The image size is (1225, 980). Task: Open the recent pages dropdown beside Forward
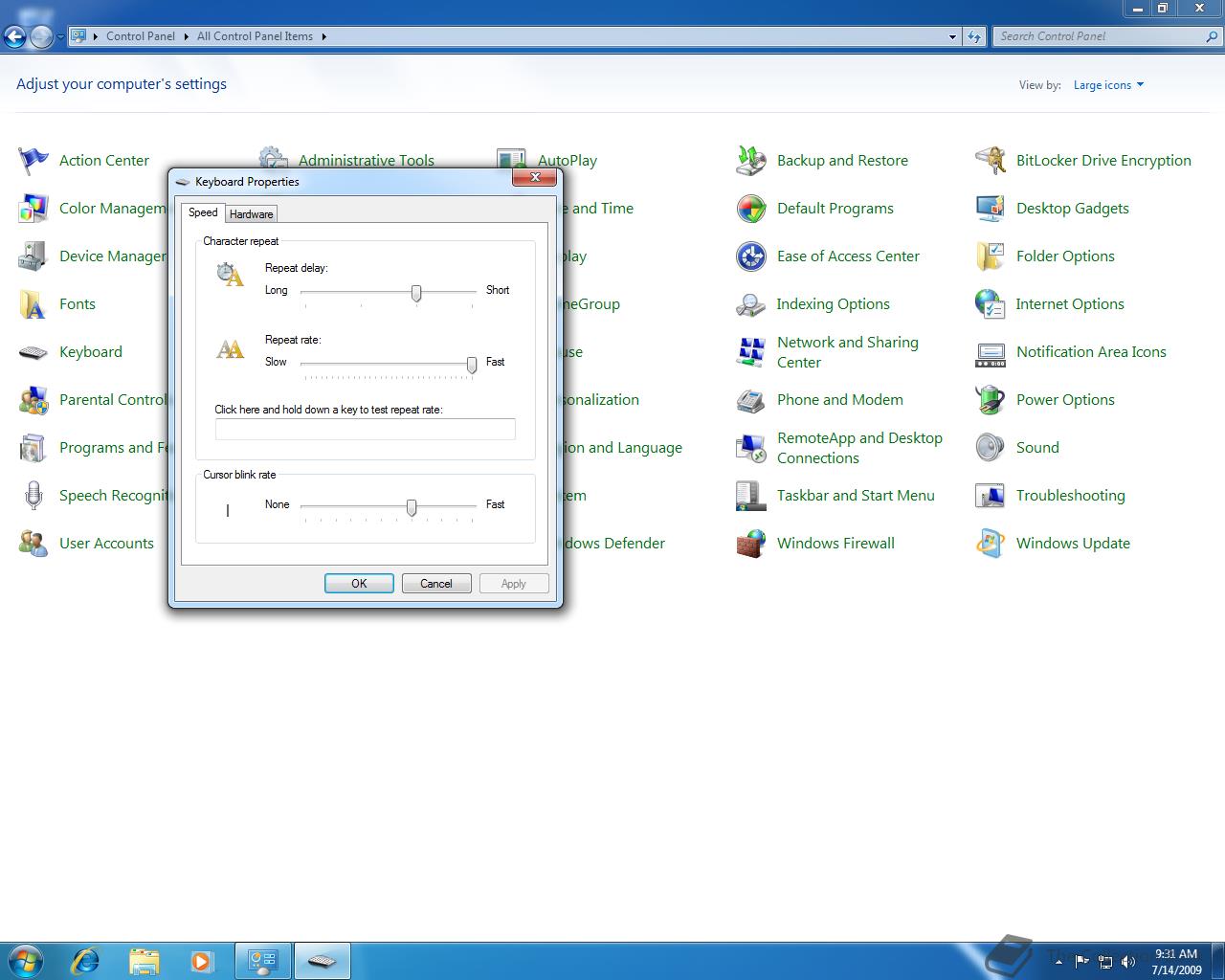[x=60, y=37]
